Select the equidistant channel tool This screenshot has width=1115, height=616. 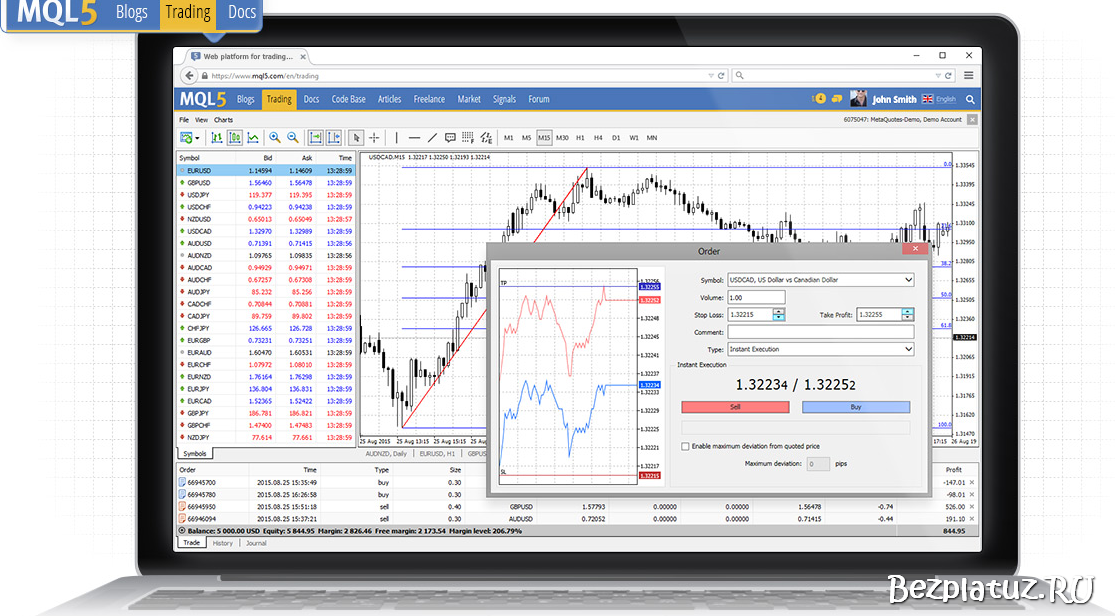tap(486, 138)
